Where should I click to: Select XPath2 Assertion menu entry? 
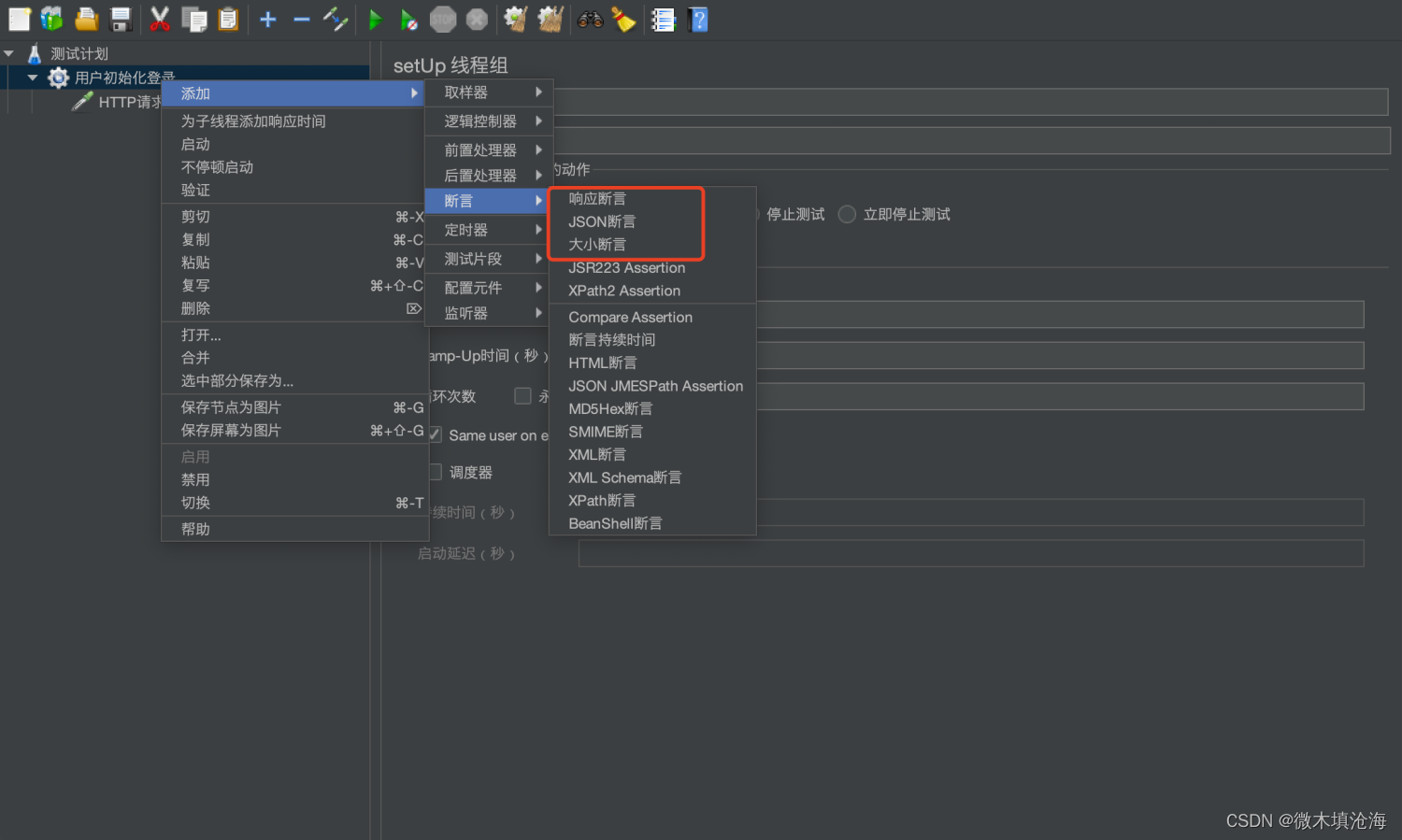pyautogui.click(x=652, y=291)
